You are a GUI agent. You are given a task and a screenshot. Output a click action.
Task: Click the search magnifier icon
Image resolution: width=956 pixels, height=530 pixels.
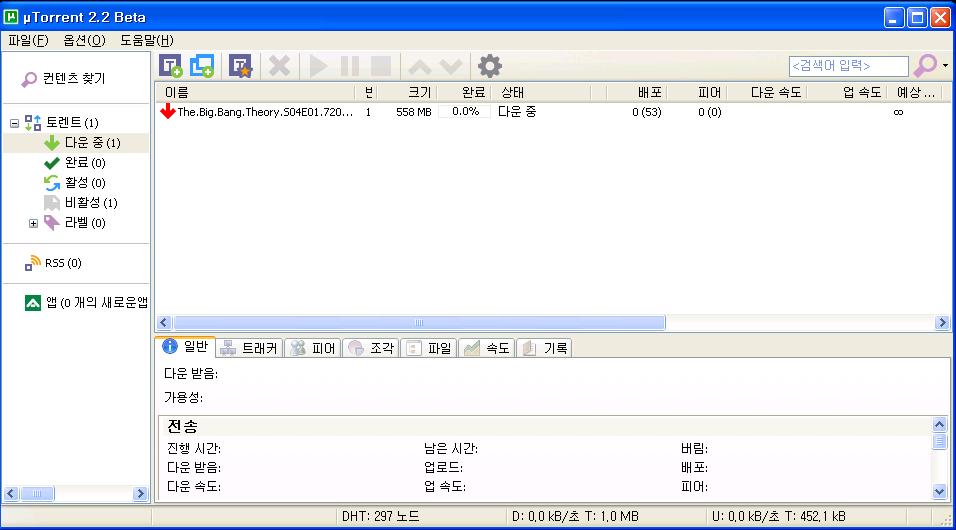[925, 65]
